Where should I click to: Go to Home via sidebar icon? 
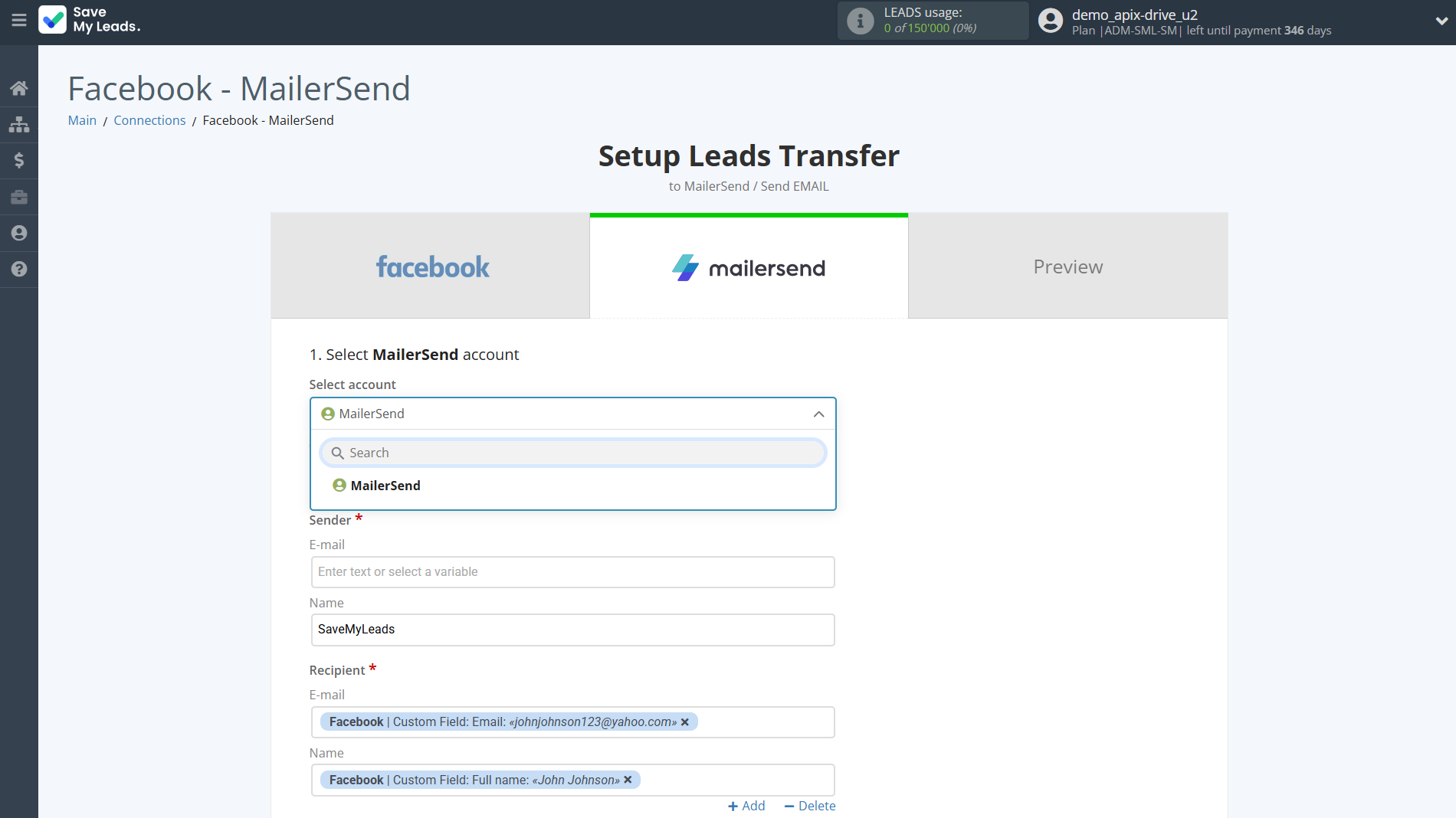pos(19,88)
